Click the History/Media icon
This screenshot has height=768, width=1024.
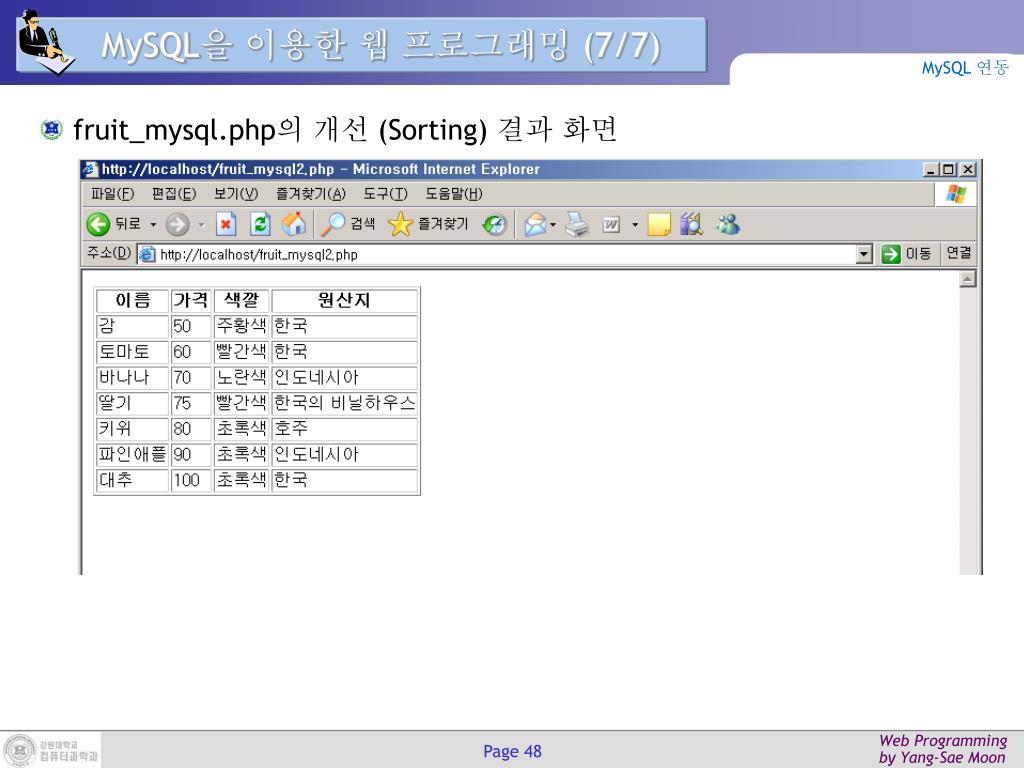point(494,225)
